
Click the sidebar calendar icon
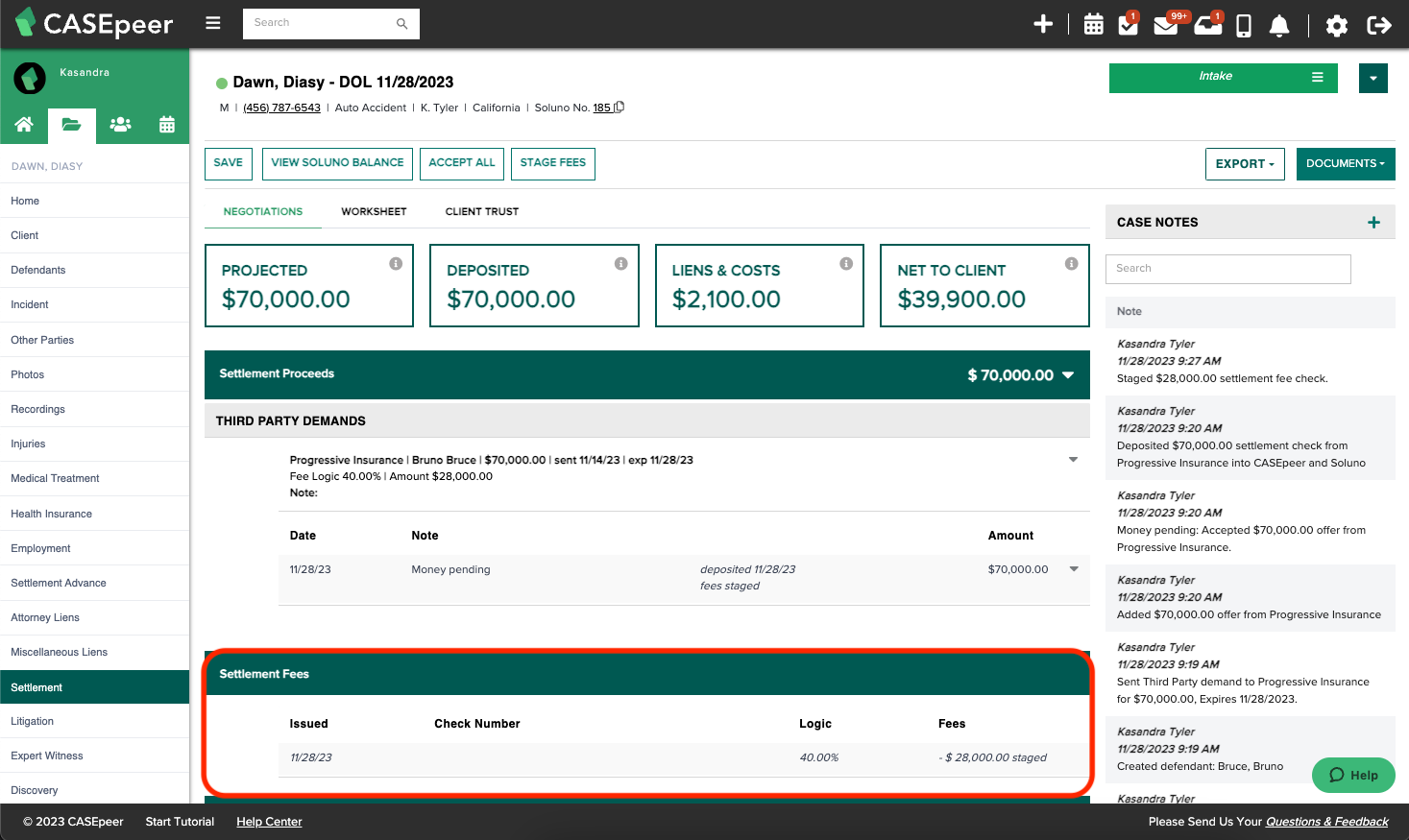(x=167, y=124)
